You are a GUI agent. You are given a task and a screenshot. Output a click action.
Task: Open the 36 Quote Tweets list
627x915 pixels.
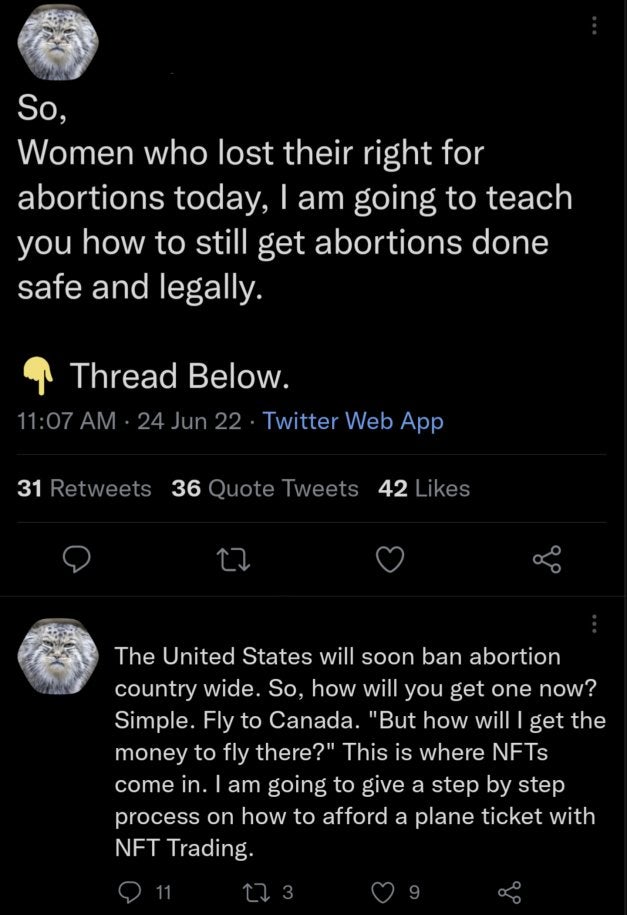pos(265,488)
